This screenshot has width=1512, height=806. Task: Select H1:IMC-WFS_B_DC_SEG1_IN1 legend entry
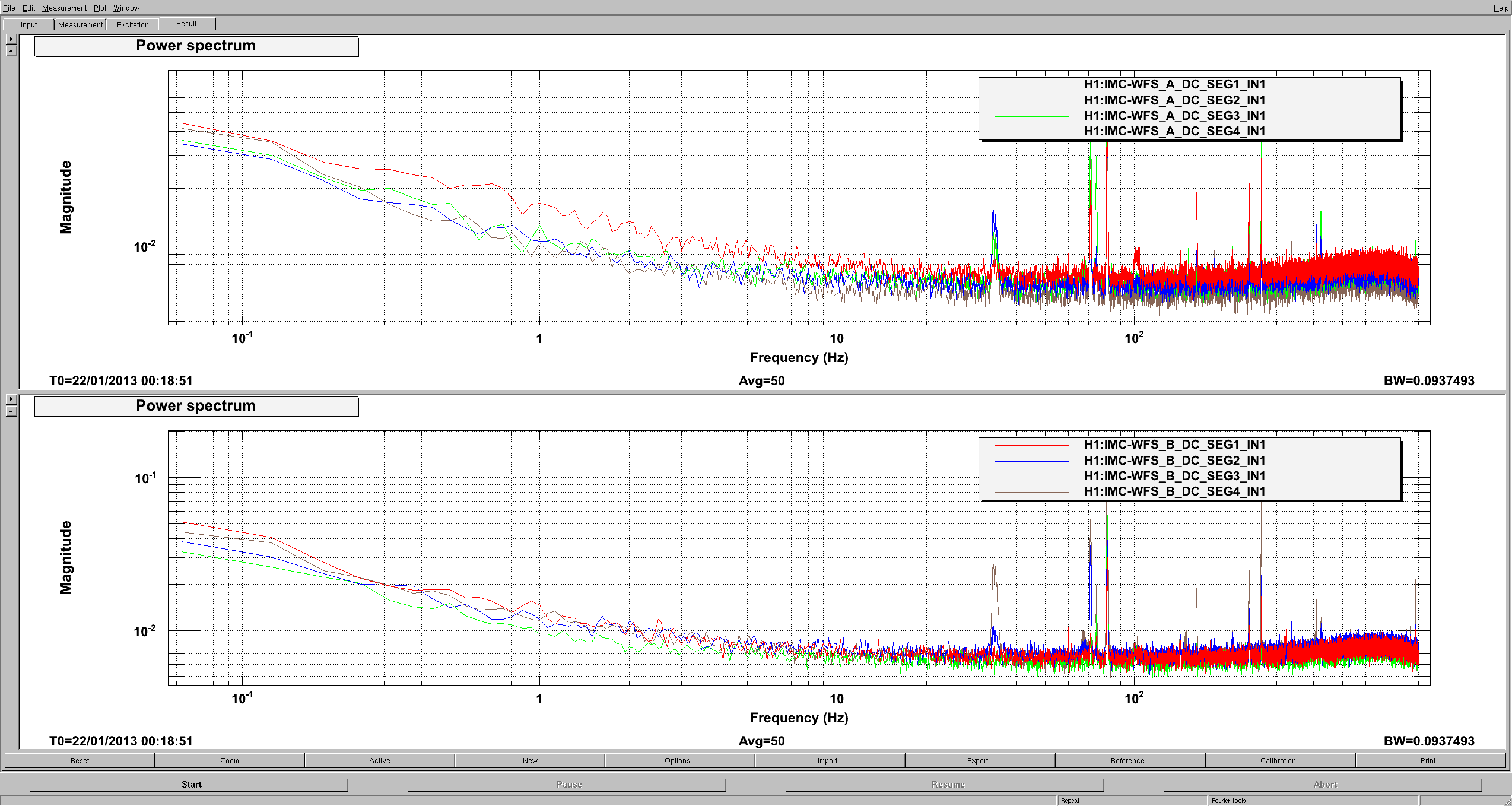pyautogui.click(x=1174, y=445)
